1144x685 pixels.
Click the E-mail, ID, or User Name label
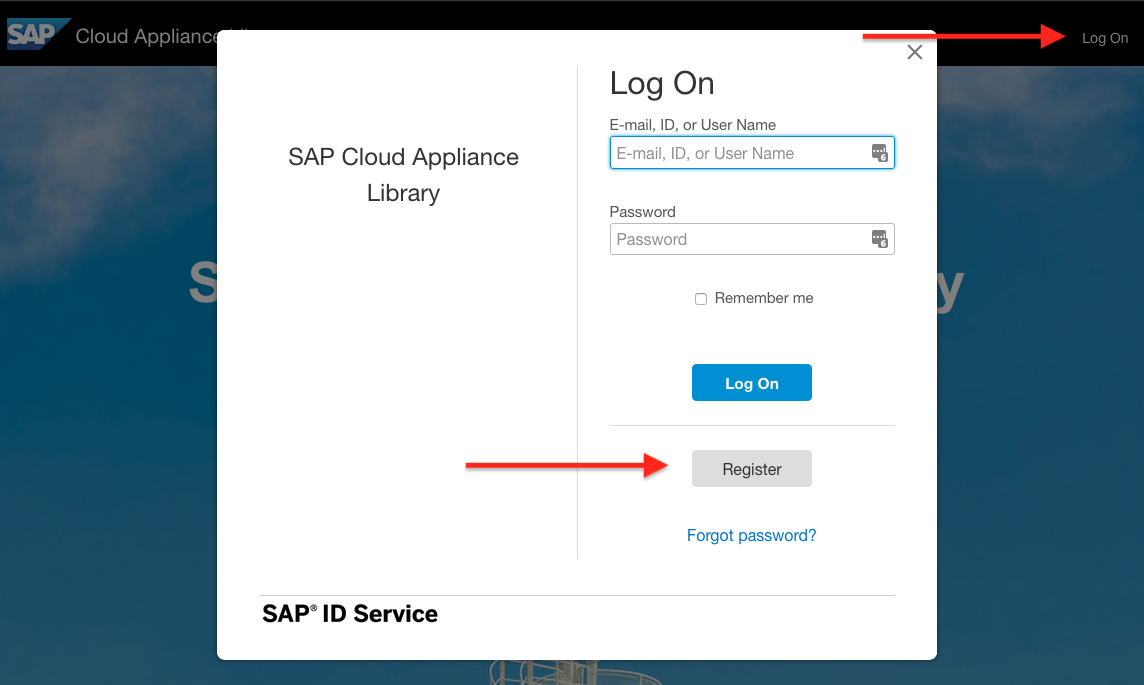click(x=693, y=125)
